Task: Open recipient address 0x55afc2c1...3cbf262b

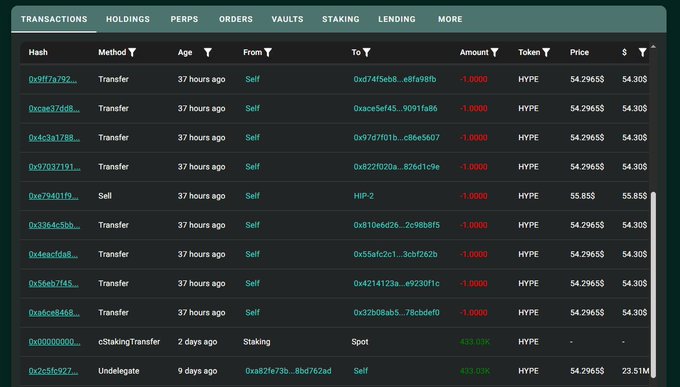Action: pyautogui.click(x=396, y=254)
